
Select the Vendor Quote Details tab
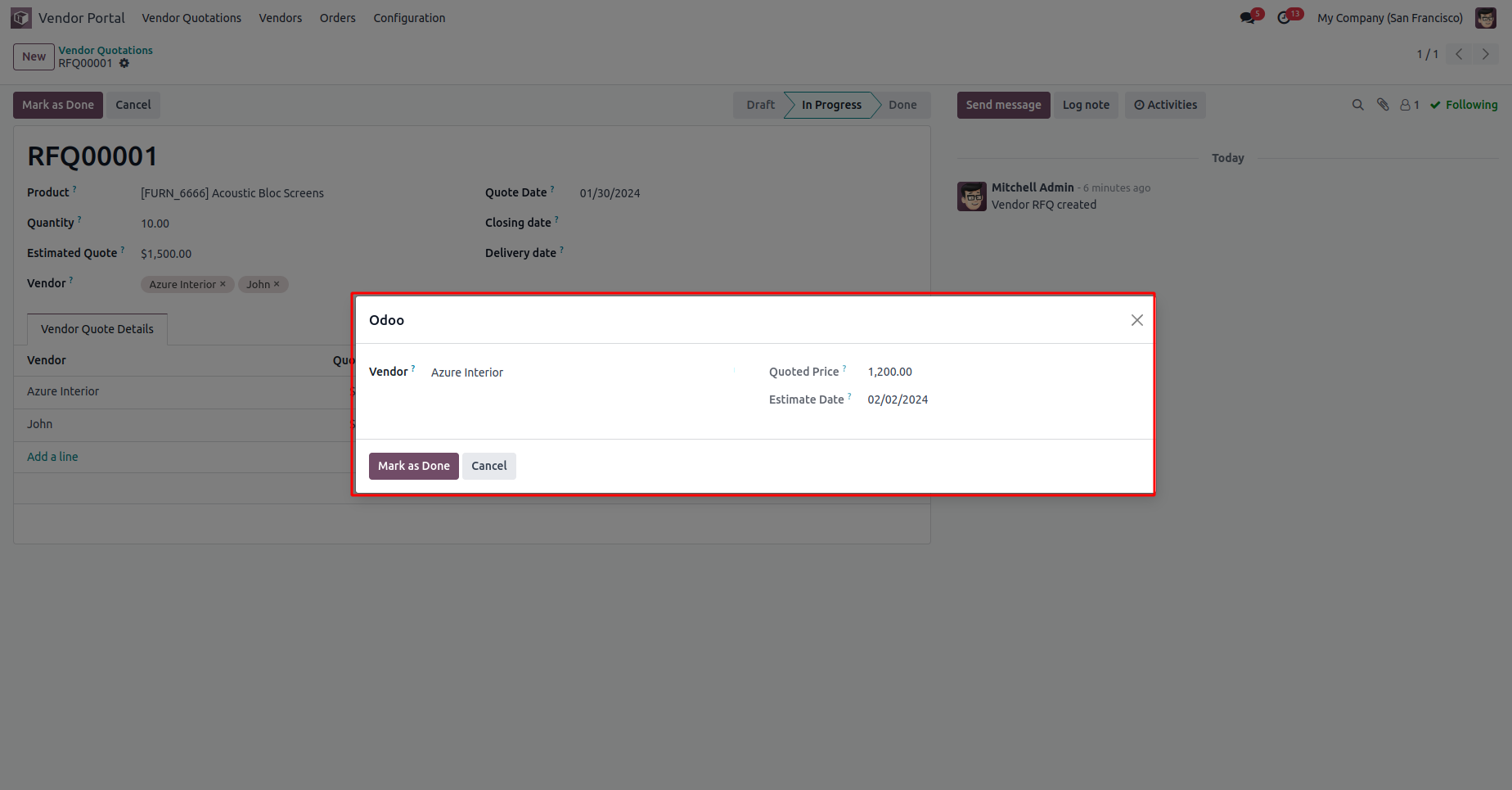pyautogui.click(x=97, y=329)
